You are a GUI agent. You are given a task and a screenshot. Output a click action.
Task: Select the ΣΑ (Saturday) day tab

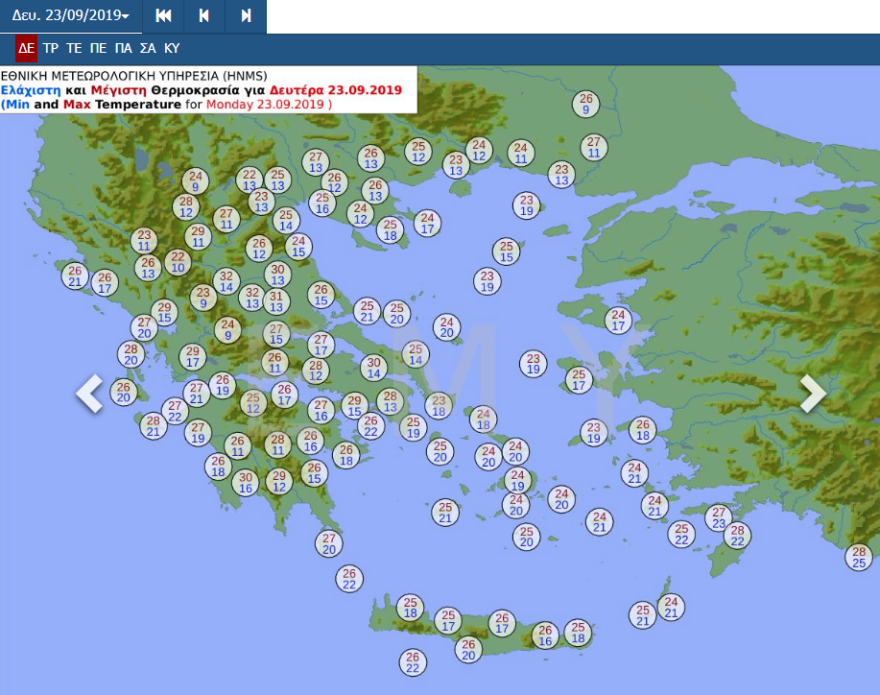coord(147,48)
